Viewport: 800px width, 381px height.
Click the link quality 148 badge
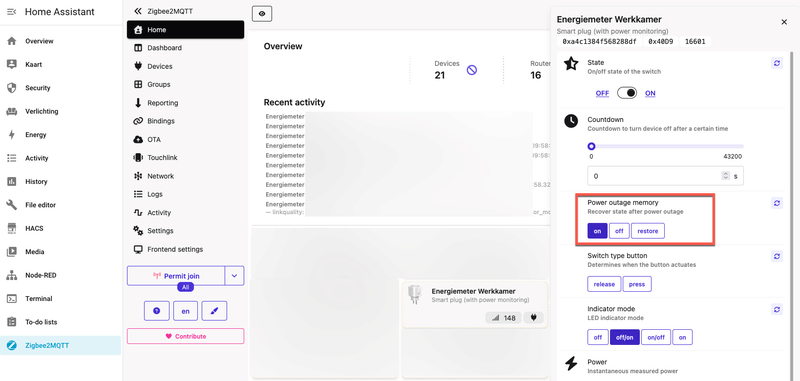pos(503,318)
